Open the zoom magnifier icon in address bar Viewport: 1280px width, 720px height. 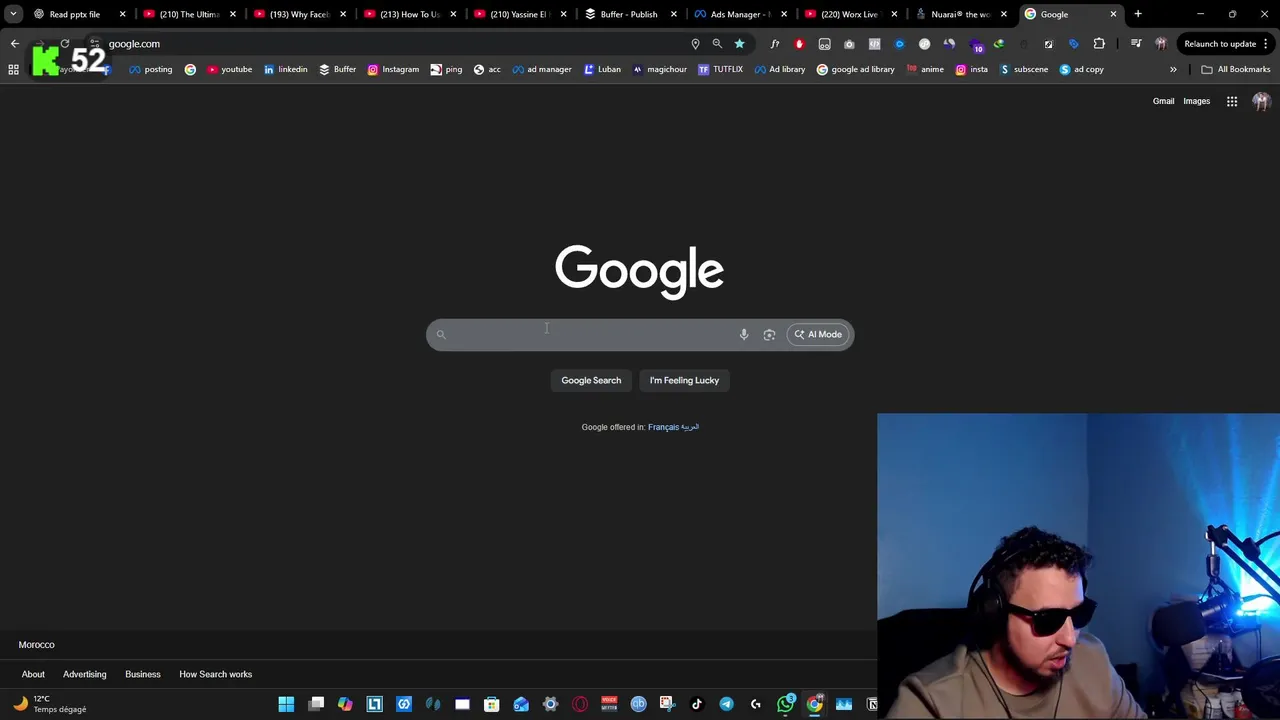click(x=717, y=44)
